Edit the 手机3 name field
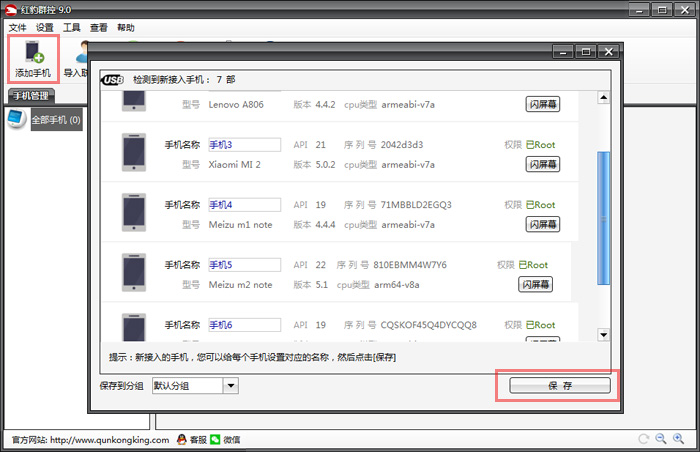 [x=245, y=145]
